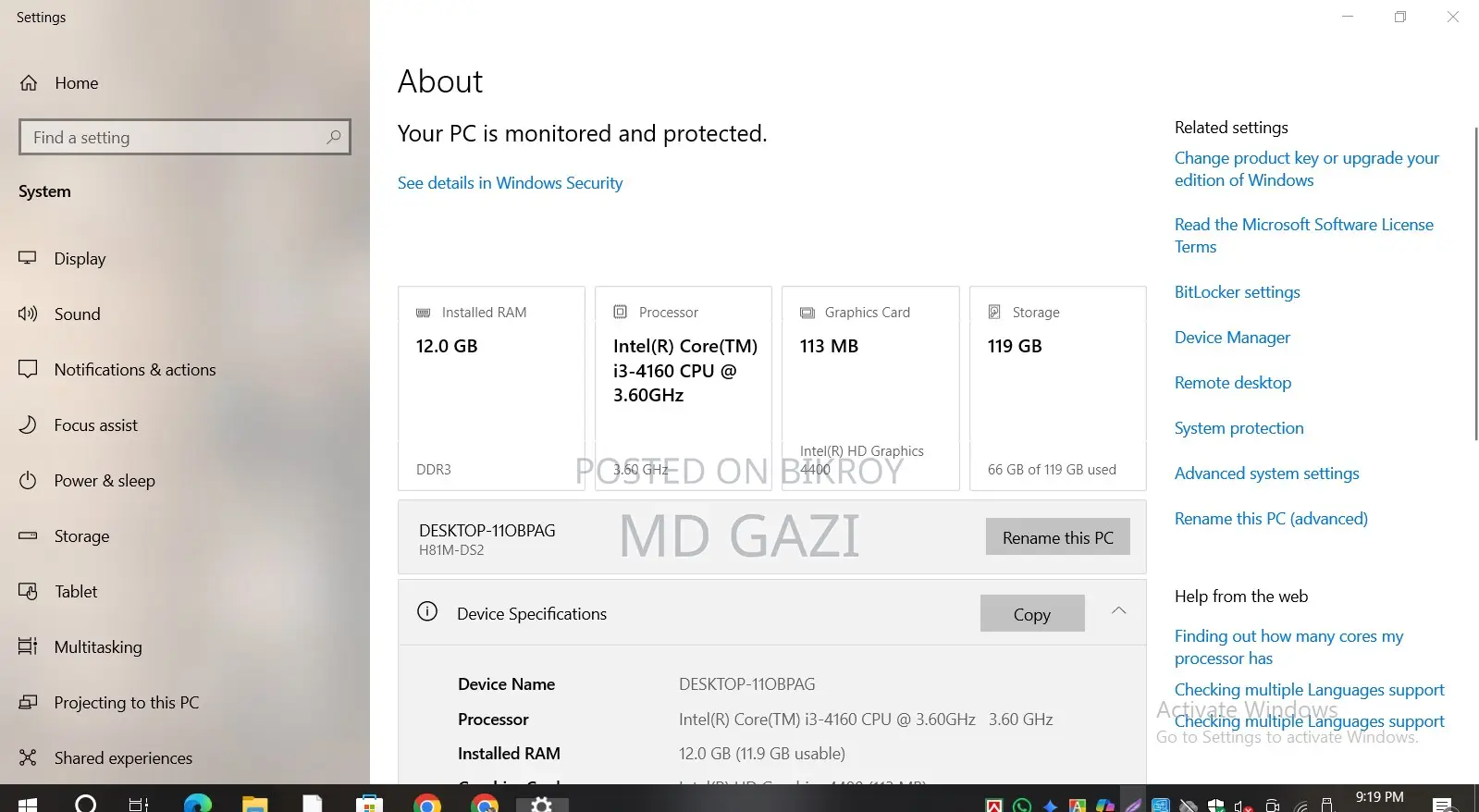1479x812 pixels.
Task: Open System protection link
Action: pos(1239,428)
